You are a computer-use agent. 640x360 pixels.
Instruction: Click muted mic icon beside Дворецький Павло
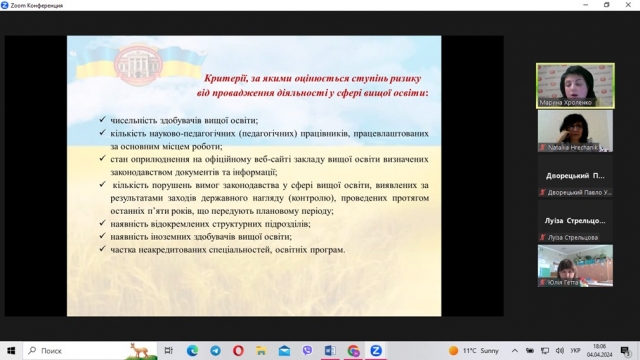(x=542, y=192)
